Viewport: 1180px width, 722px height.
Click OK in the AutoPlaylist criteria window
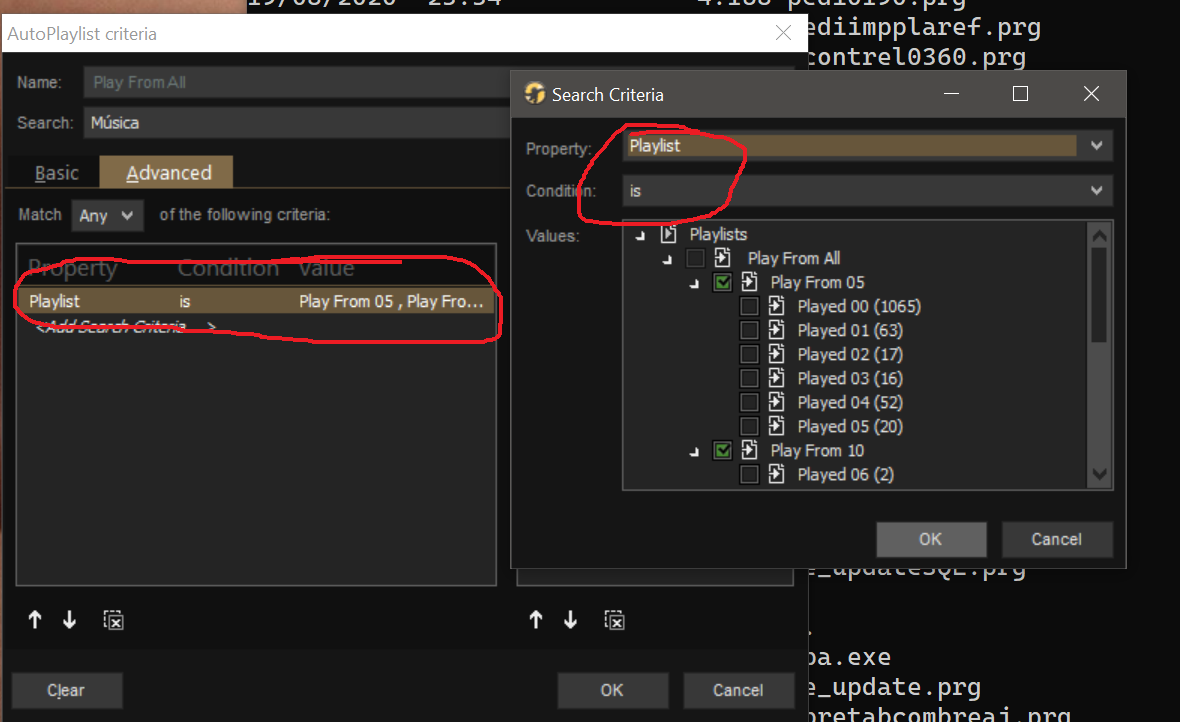(x=613, y=690)
